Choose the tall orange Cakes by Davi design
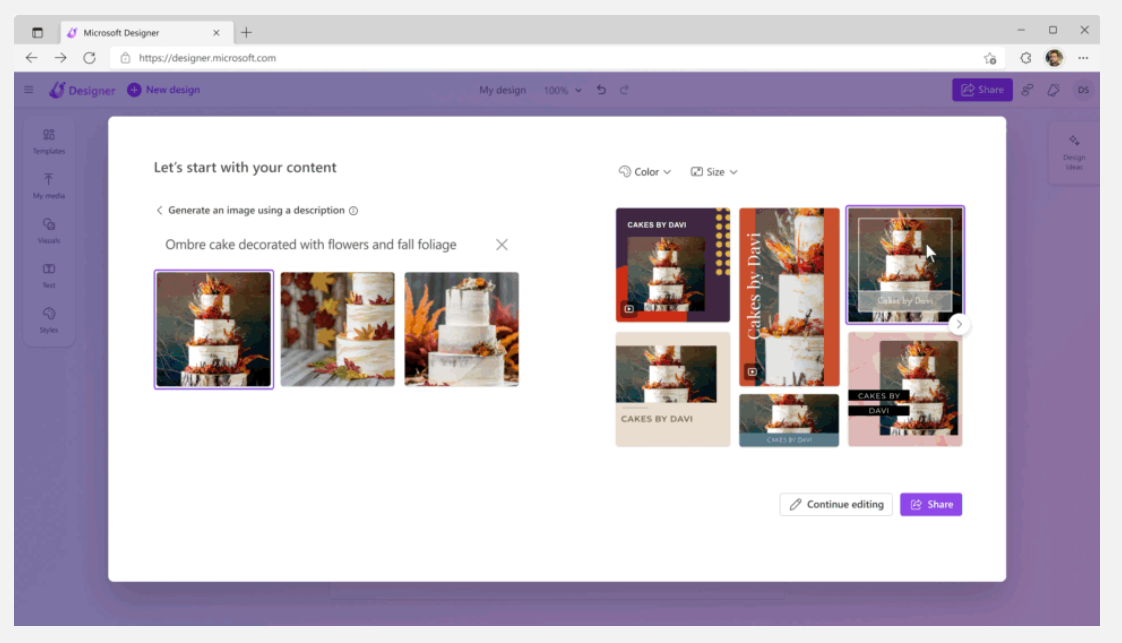Image resolution: width=1122 pixels, height=643 pixels. (x=789, y=297)
